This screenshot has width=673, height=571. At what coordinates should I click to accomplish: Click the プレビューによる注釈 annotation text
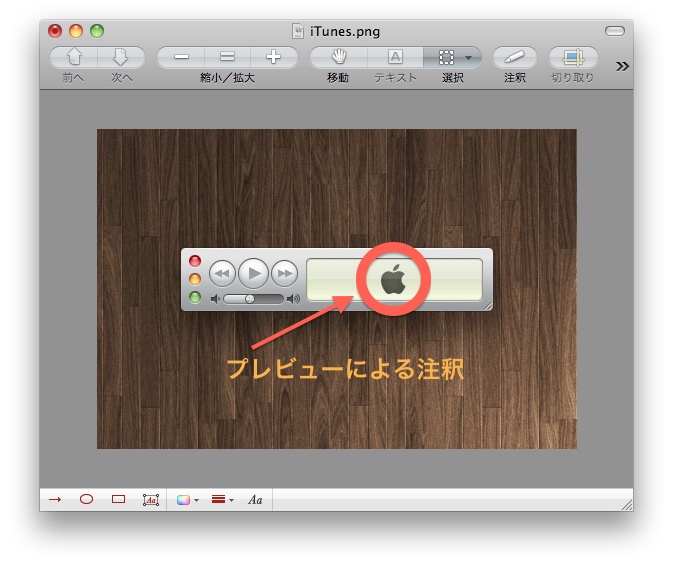pyautogui.click(x=346, y=369)
